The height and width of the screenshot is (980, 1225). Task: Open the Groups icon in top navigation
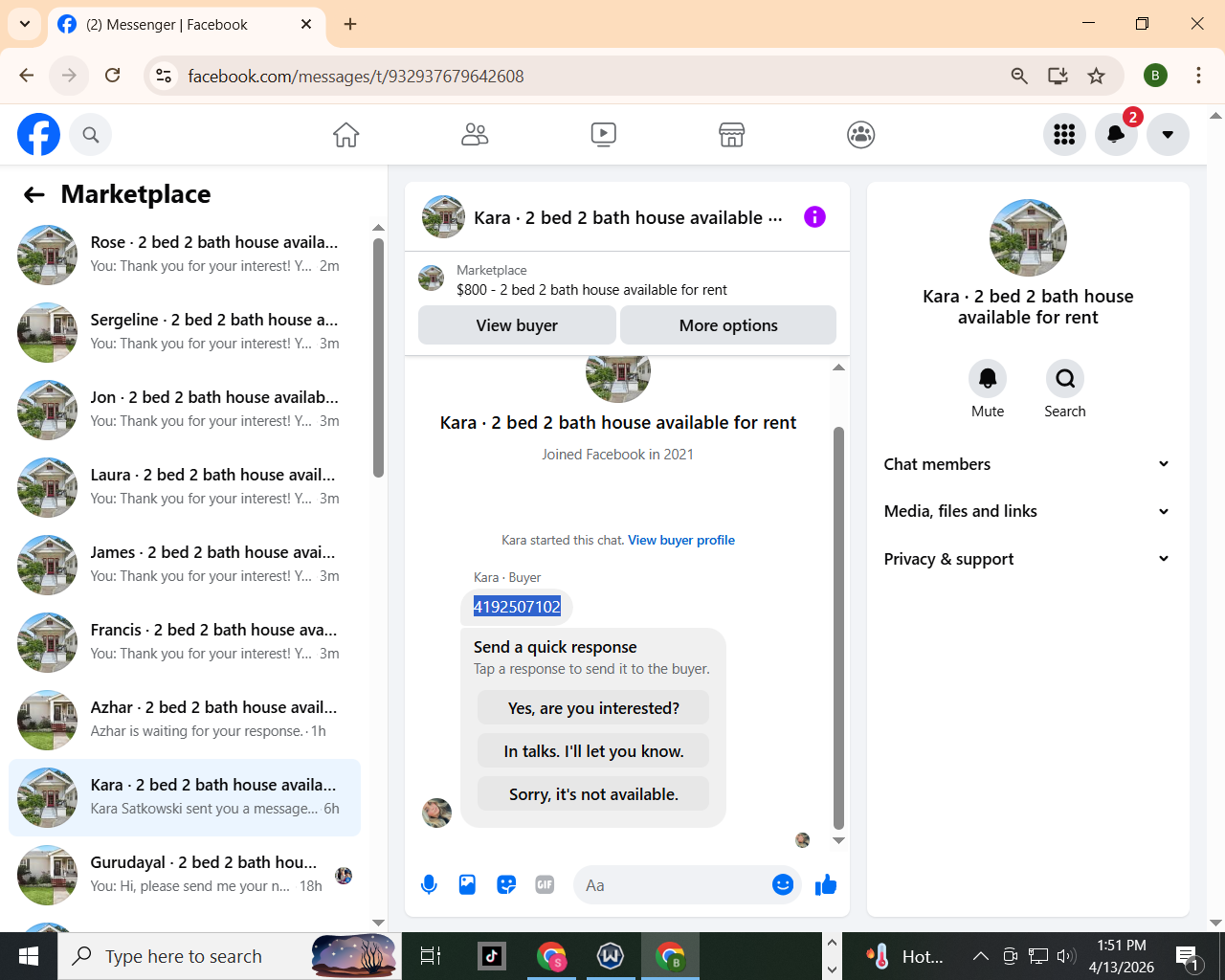click(x=861, y=135)
